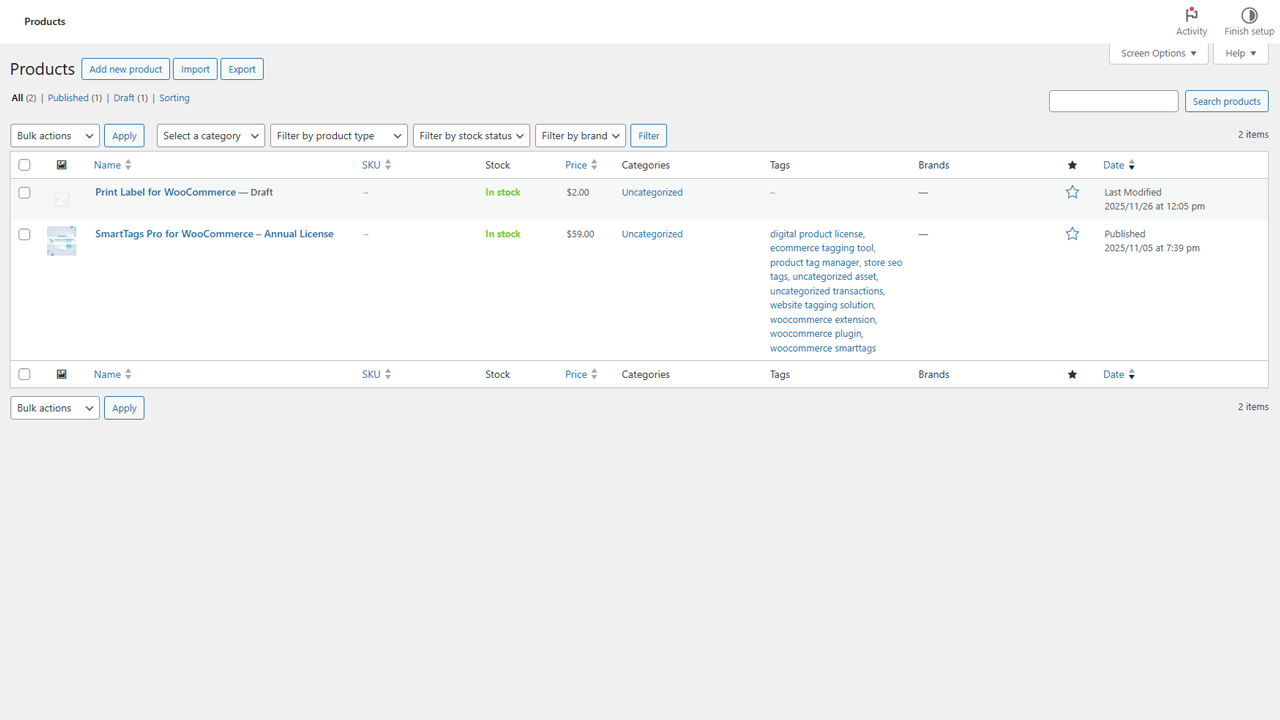Viewport: 1280px width, 720px height.
Task: Click the image column header icon
Action: [61, 164]
